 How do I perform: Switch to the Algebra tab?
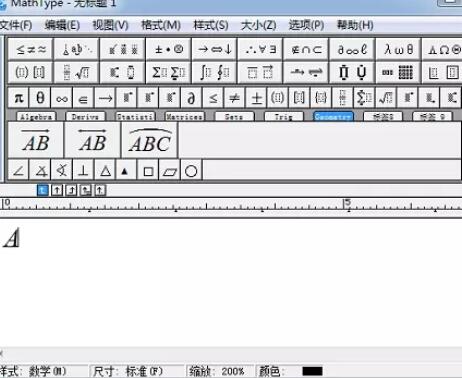click(x=36, y=116)
